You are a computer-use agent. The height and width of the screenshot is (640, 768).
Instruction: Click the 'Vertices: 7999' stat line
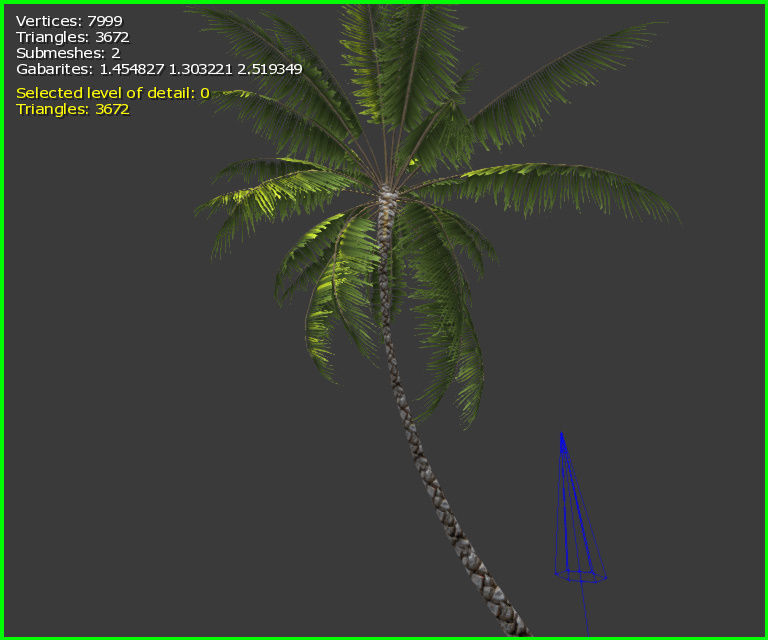coord(69,21)
